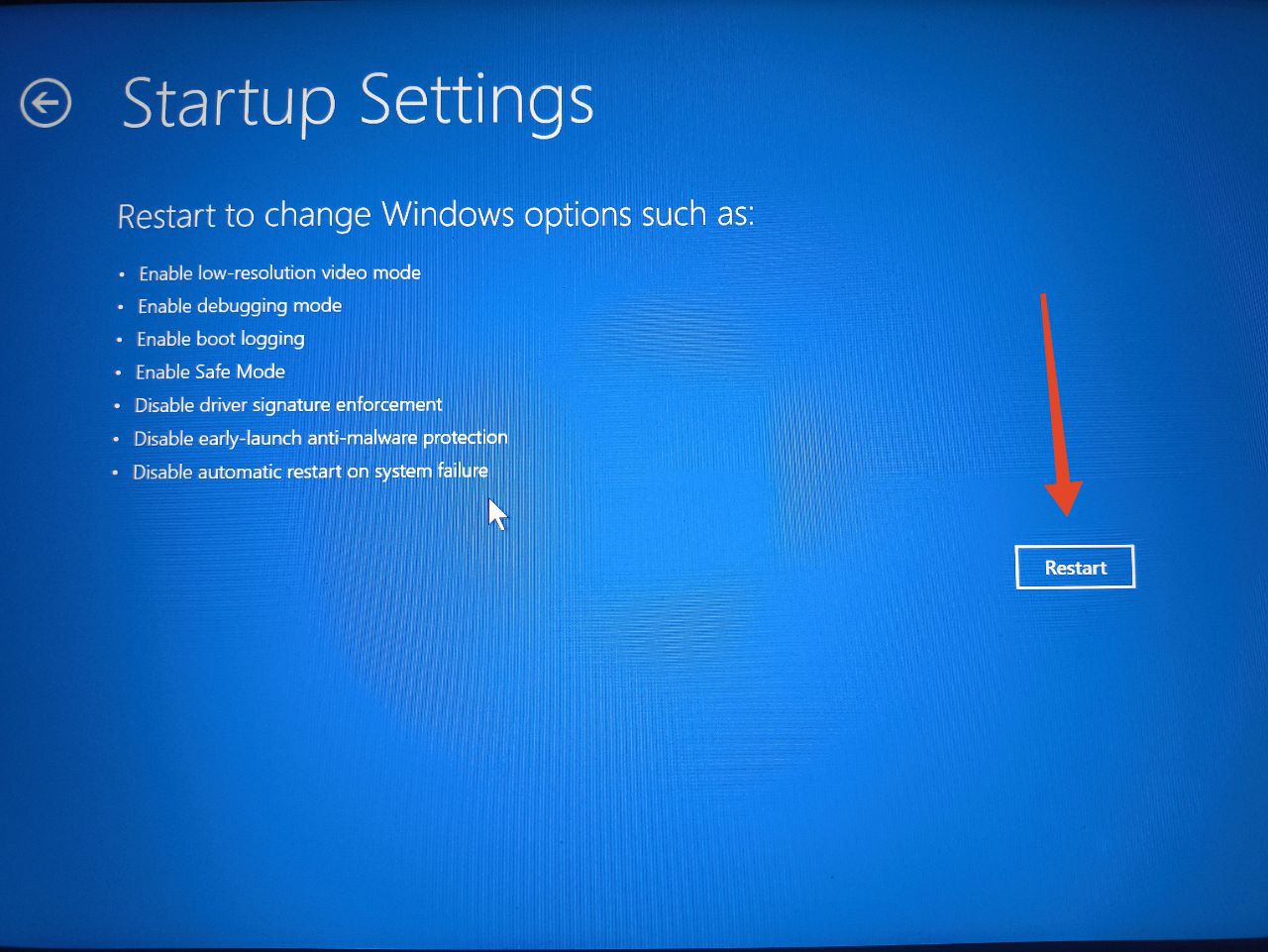Go back using the circled arrow icon
The image size is (1268, 952).
point(46,103)
